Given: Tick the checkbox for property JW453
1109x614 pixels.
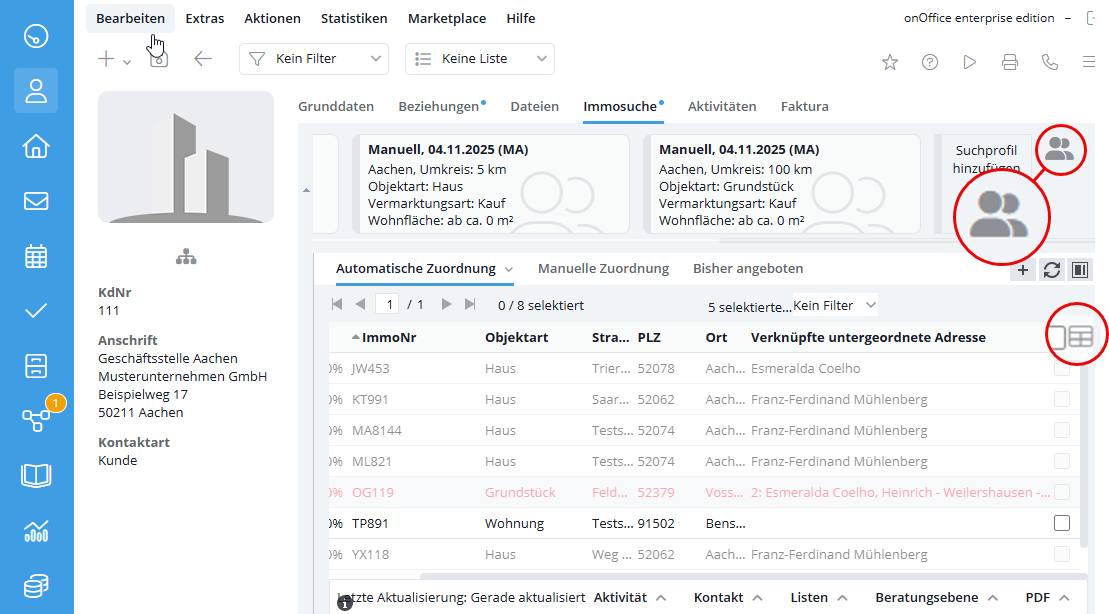Looking at the screenshot, I should coord(1061,368).
